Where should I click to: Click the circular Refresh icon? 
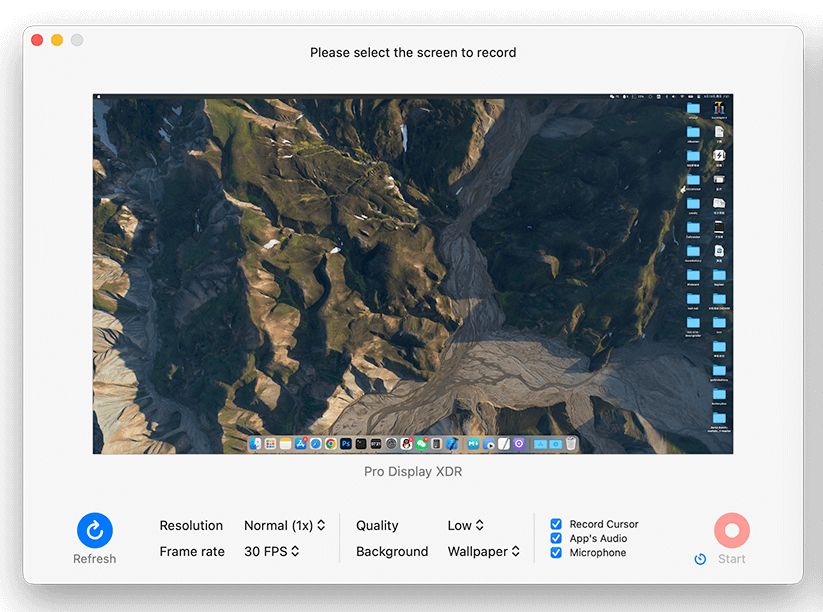pos(94,528)
